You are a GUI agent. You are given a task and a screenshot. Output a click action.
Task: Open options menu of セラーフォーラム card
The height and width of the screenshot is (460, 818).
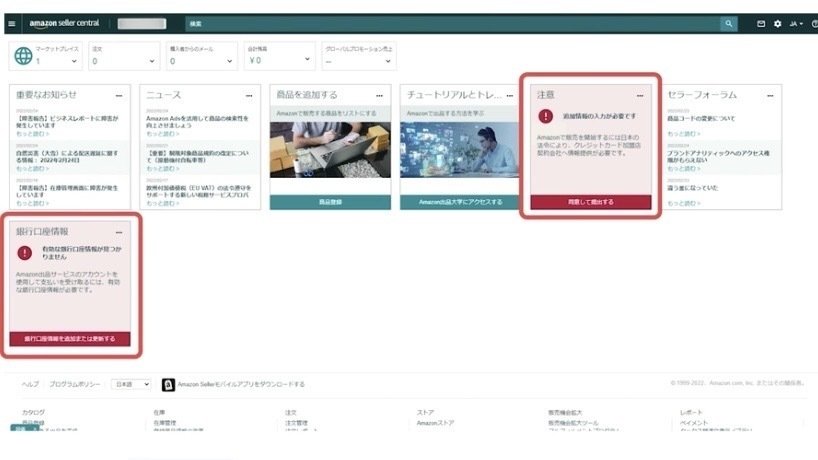tap(770, 95)
